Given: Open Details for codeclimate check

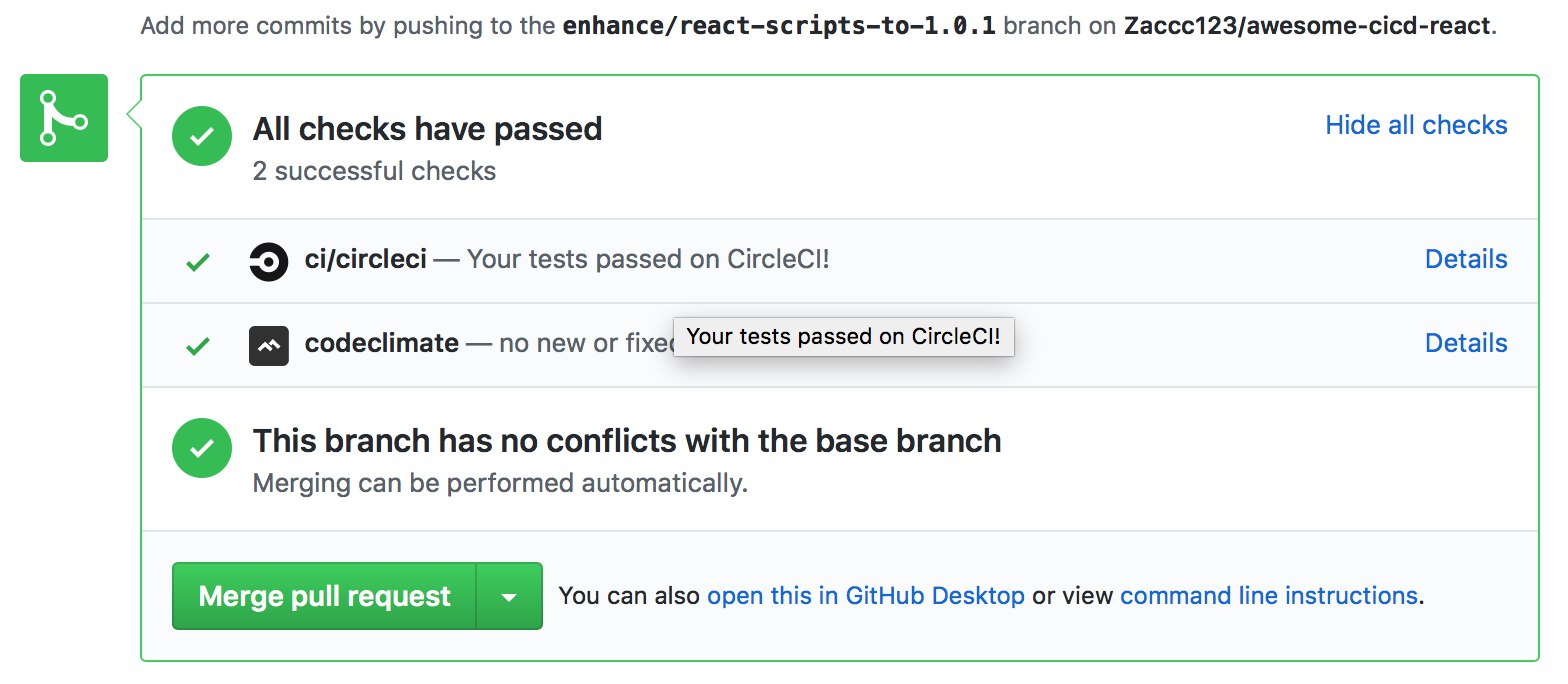Looking at the screenshot, I should (x=1466, y=343).
